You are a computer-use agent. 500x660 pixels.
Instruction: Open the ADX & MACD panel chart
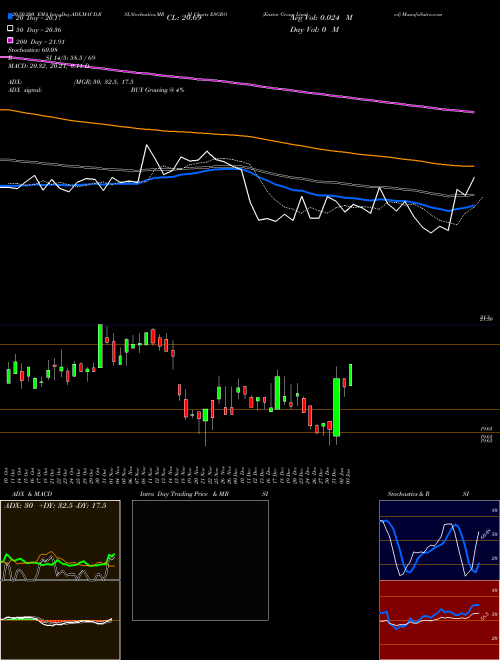60,580
